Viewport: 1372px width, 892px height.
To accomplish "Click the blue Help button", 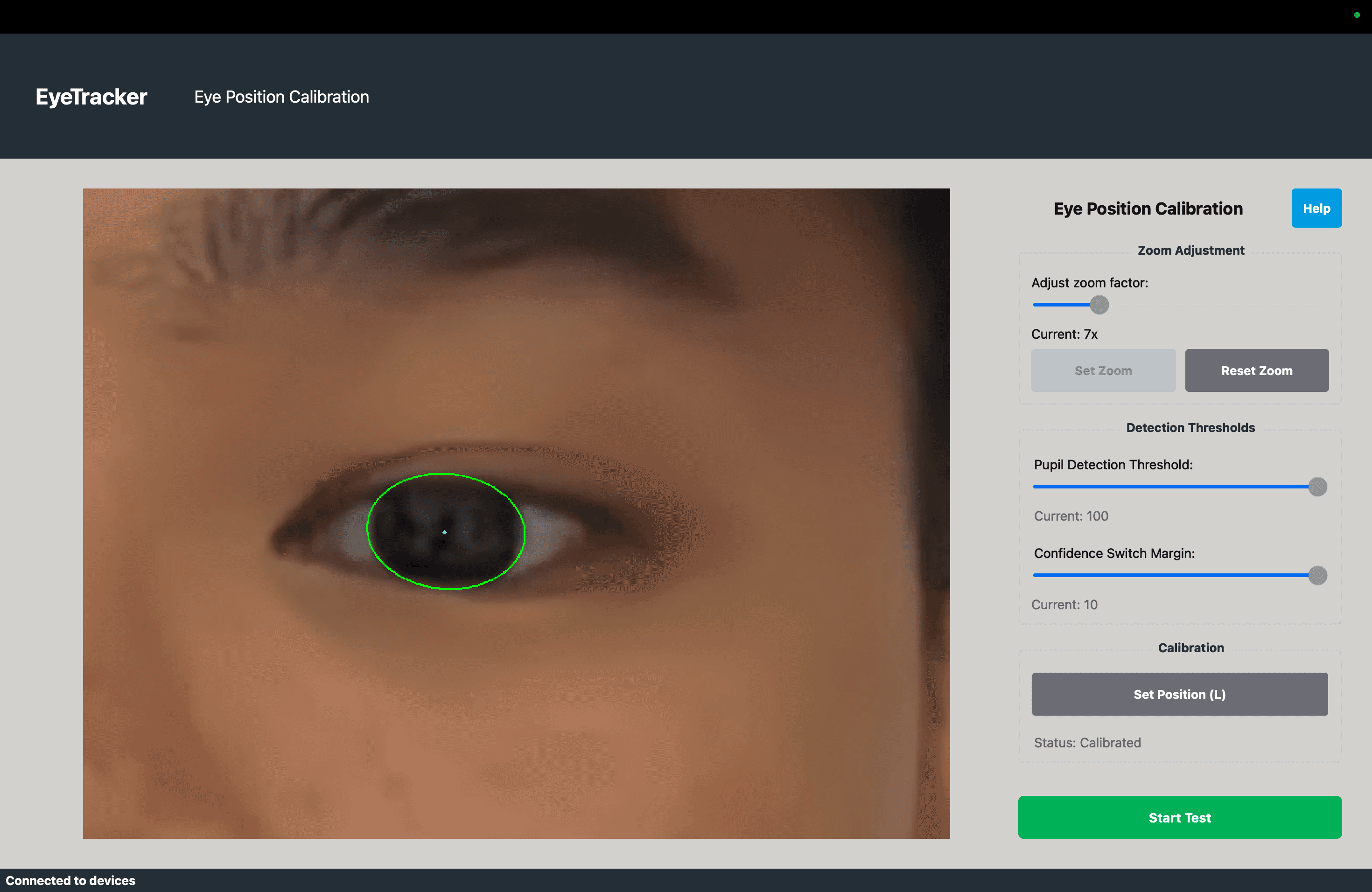I will [1316, 208].
